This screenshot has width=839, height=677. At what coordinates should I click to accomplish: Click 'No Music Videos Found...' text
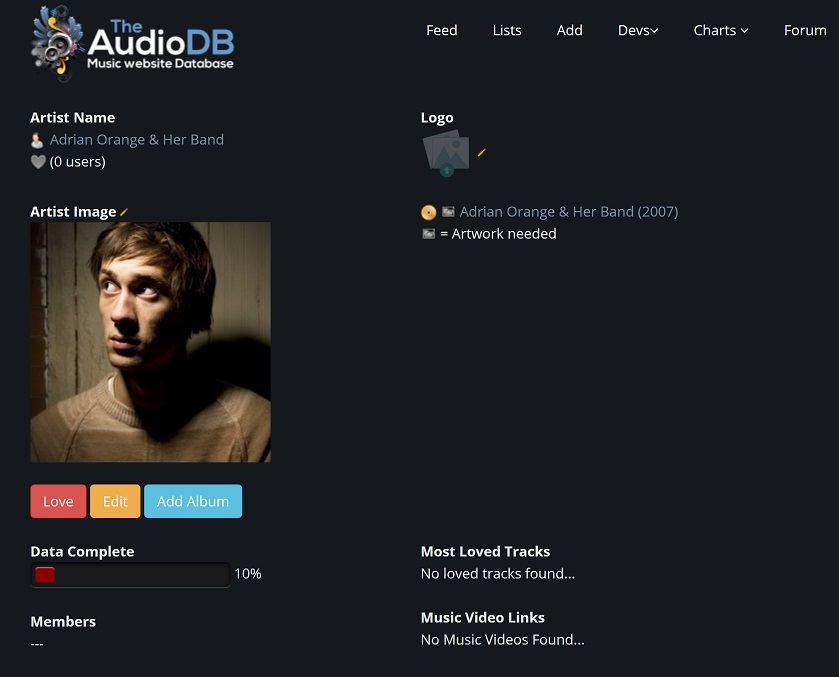[x=502, y=640]
